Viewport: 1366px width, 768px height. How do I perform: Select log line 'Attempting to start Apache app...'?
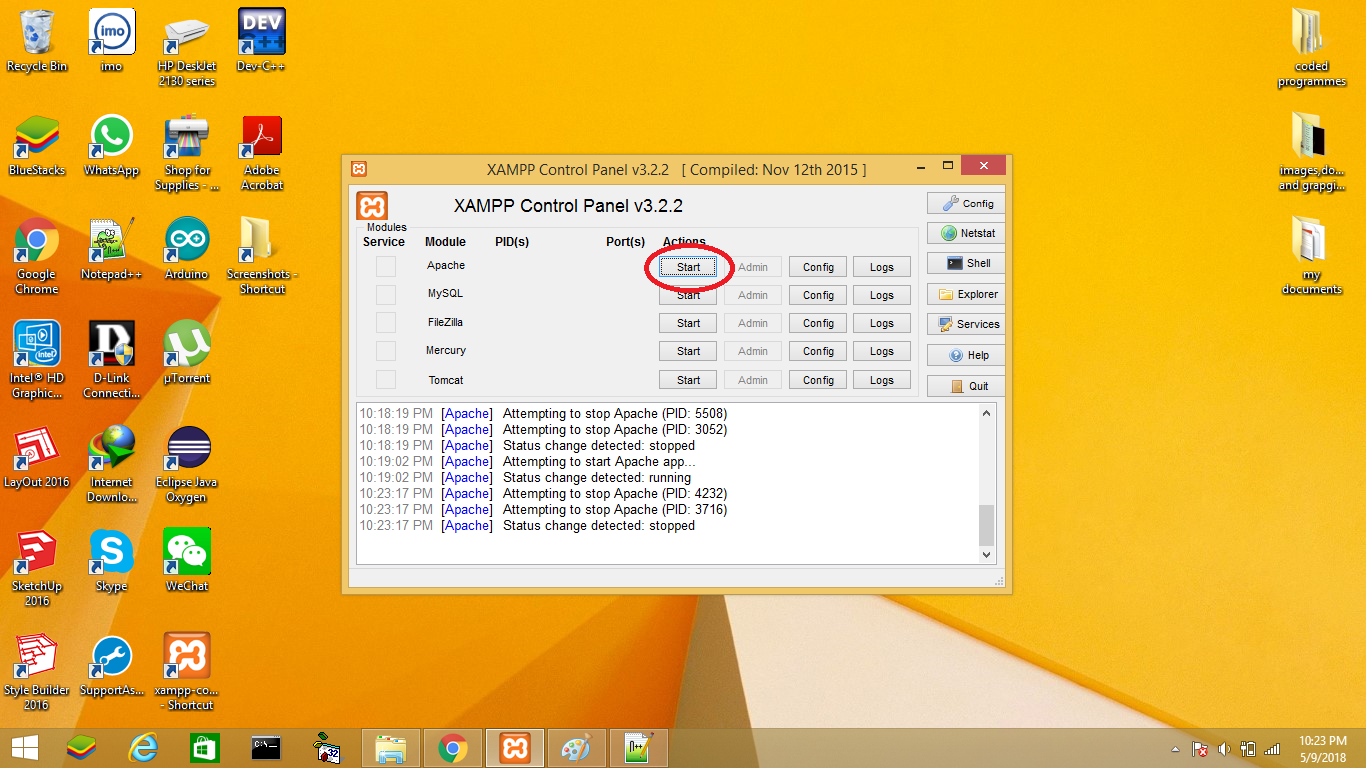click(599, 462)
